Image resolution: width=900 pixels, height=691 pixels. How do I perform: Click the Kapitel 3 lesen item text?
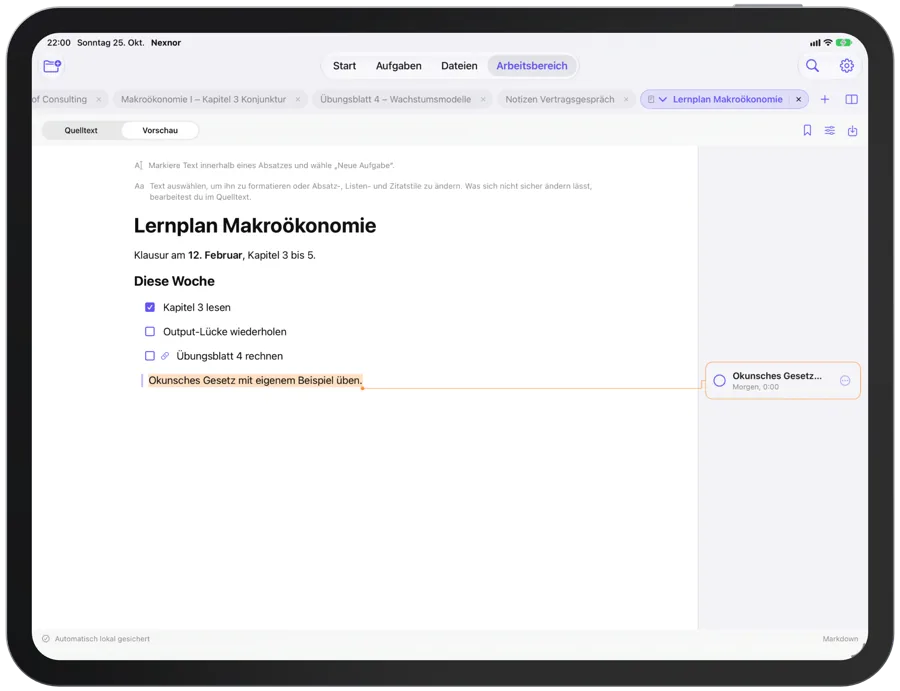(x=197, y=308)
